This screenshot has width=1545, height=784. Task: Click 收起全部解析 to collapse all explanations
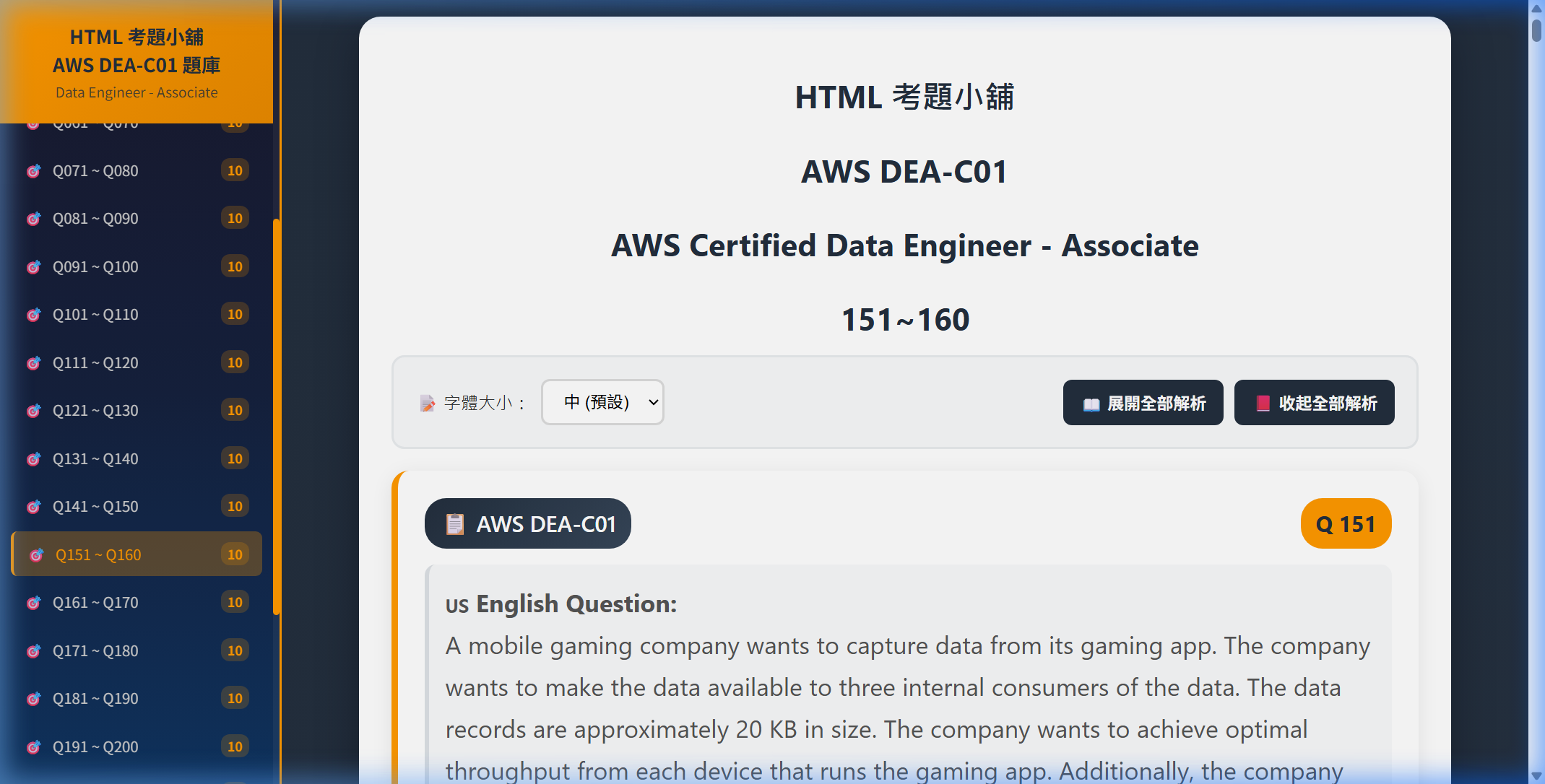(1314, 403)
